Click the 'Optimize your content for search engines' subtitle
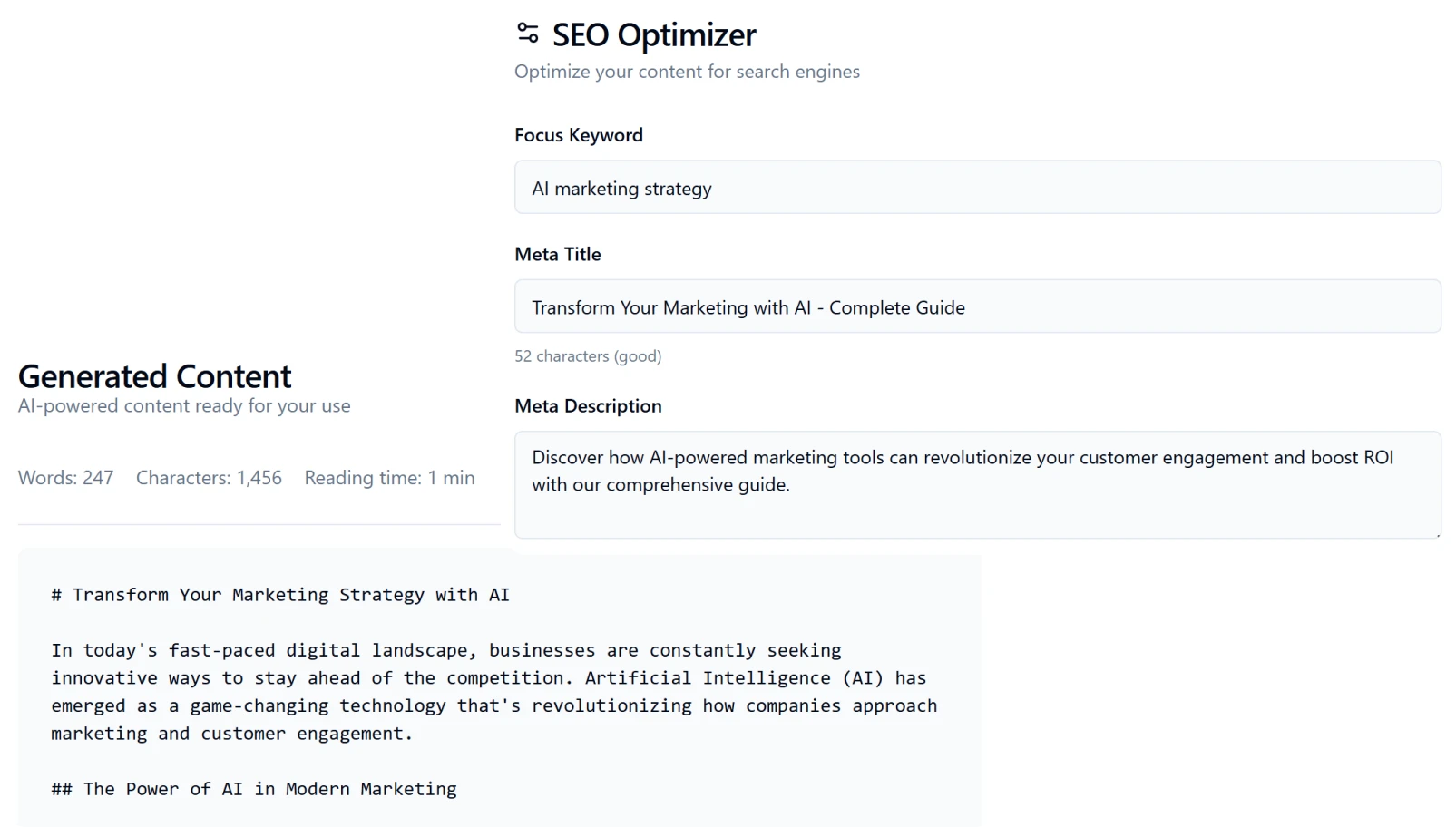This screenshot has height=827, width=1456. click(x=687, y=71)
